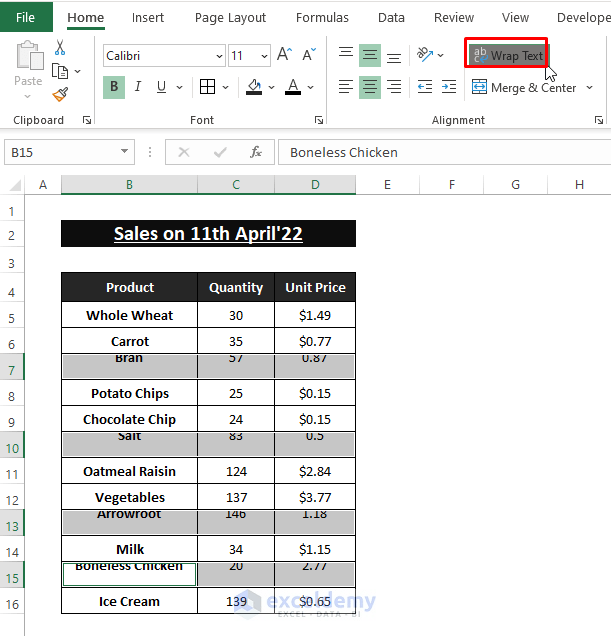
Task: Toggle Wrap Text button
Action: (x=508, y=55)
